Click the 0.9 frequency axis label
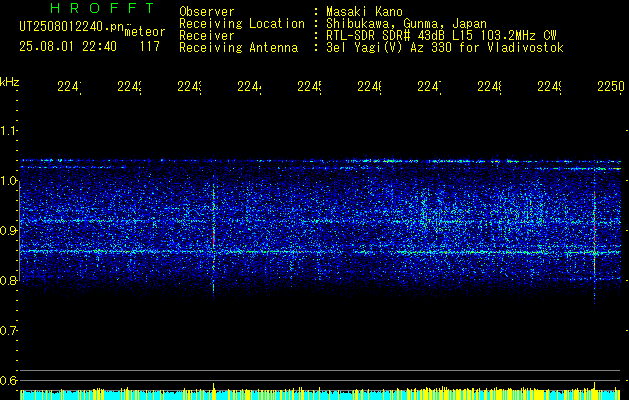The image size is (629, 400). click(x=9, y=230)
